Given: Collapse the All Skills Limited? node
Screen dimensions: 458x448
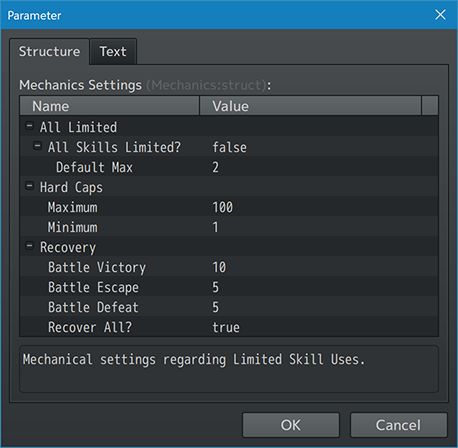Looking at the screenshot, I should point(37,146).
